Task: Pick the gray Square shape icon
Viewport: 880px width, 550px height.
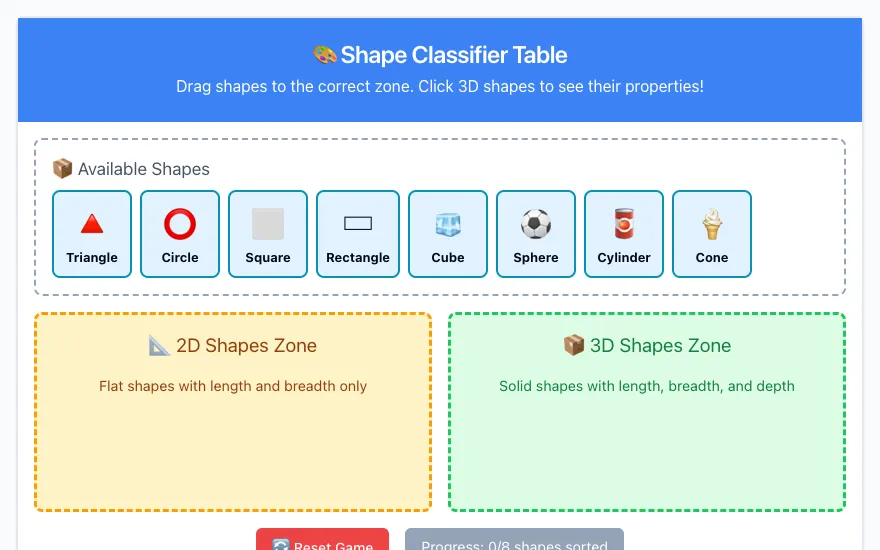Action: tap(268, 224)
